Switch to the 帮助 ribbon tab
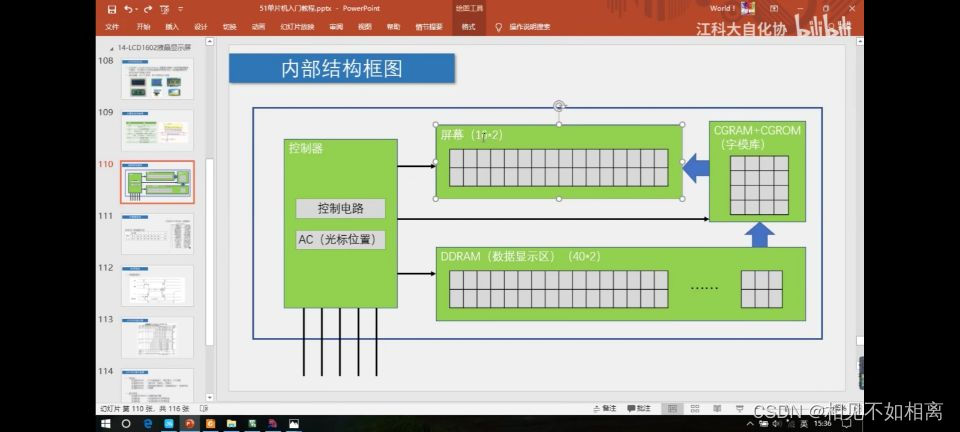Screen dimensions: 960x432 pyautogui.click(x=393, y=27)
